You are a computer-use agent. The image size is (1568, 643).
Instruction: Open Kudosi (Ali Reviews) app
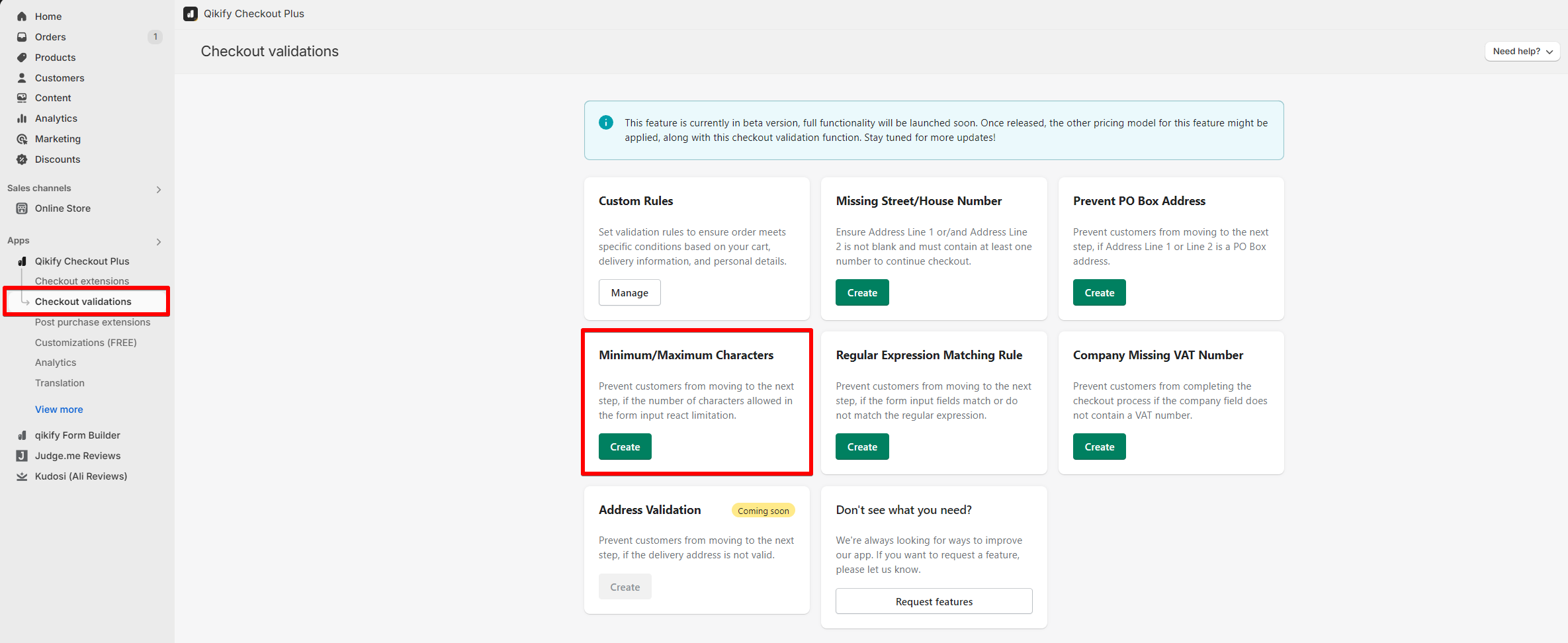(x=81, y=476)
